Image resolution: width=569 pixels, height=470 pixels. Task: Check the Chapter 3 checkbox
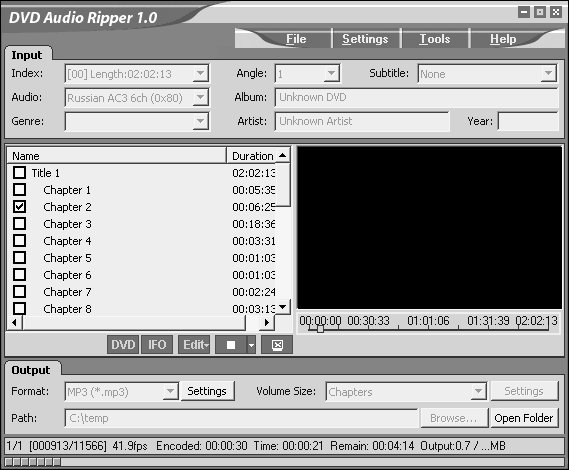(x=20, y=224)
